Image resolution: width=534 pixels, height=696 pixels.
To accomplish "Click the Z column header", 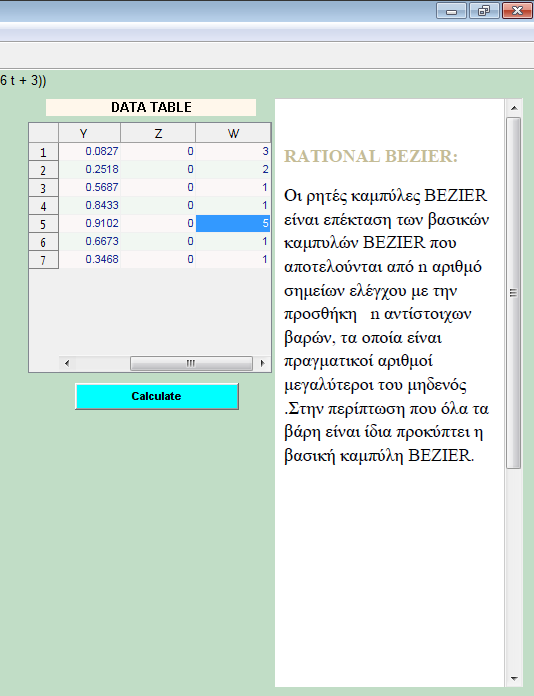I will click(158, 133).
